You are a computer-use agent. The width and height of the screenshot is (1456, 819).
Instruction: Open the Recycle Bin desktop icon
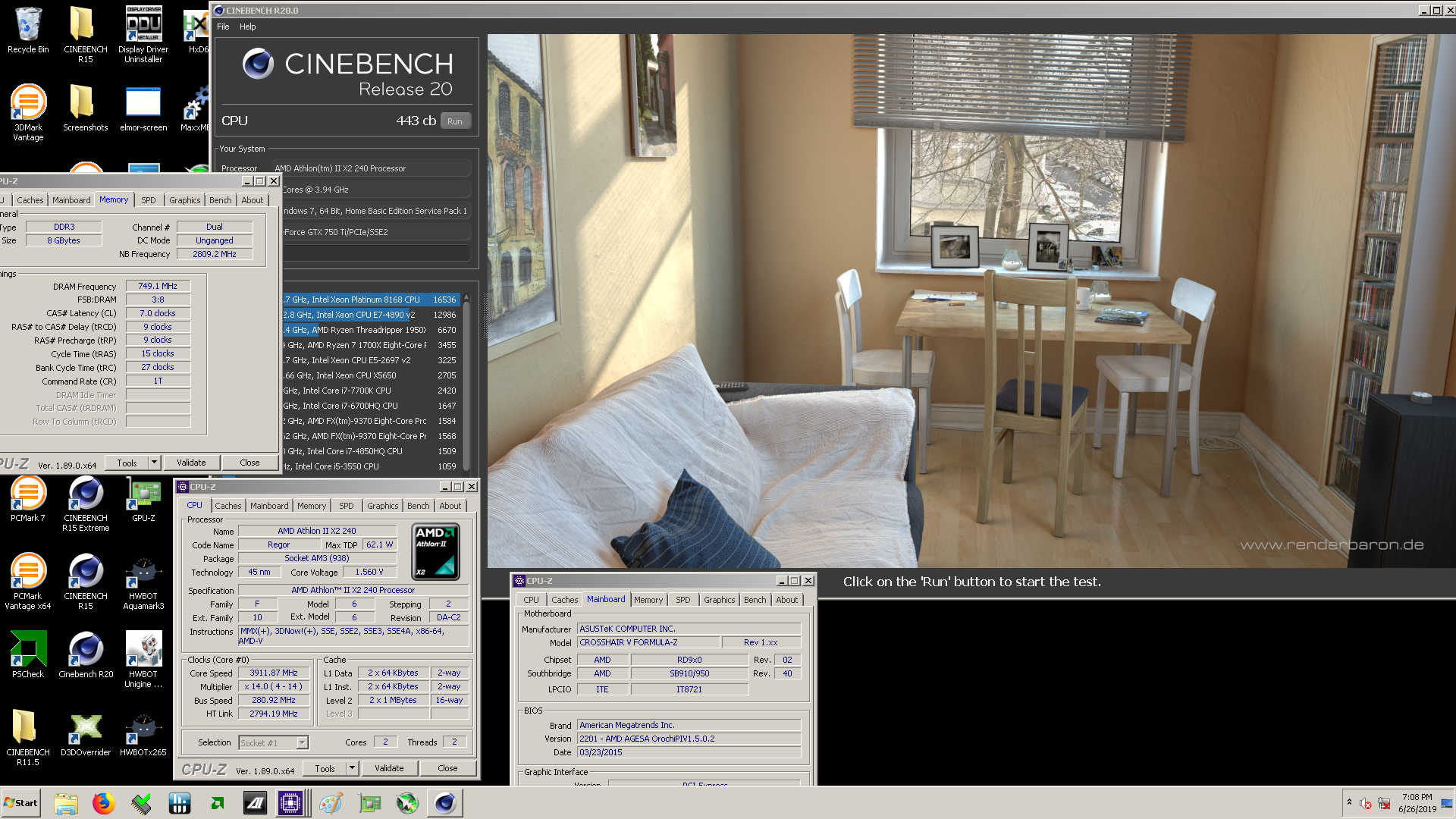tap(28, 30)
